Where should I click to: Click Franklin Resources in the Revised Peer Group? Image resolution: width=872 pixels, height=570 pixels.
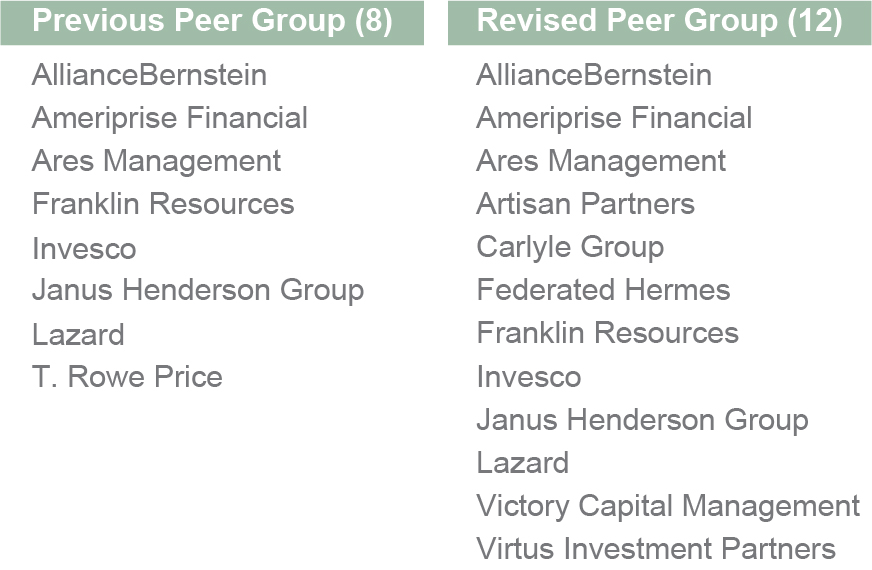pos(607,333)
